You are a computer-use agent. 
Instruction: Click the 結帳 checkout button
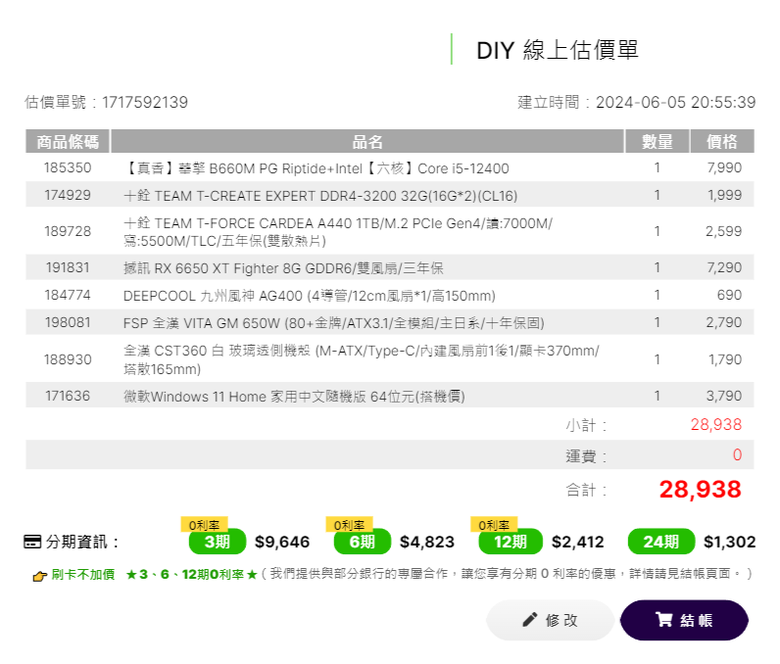point(684,620)
